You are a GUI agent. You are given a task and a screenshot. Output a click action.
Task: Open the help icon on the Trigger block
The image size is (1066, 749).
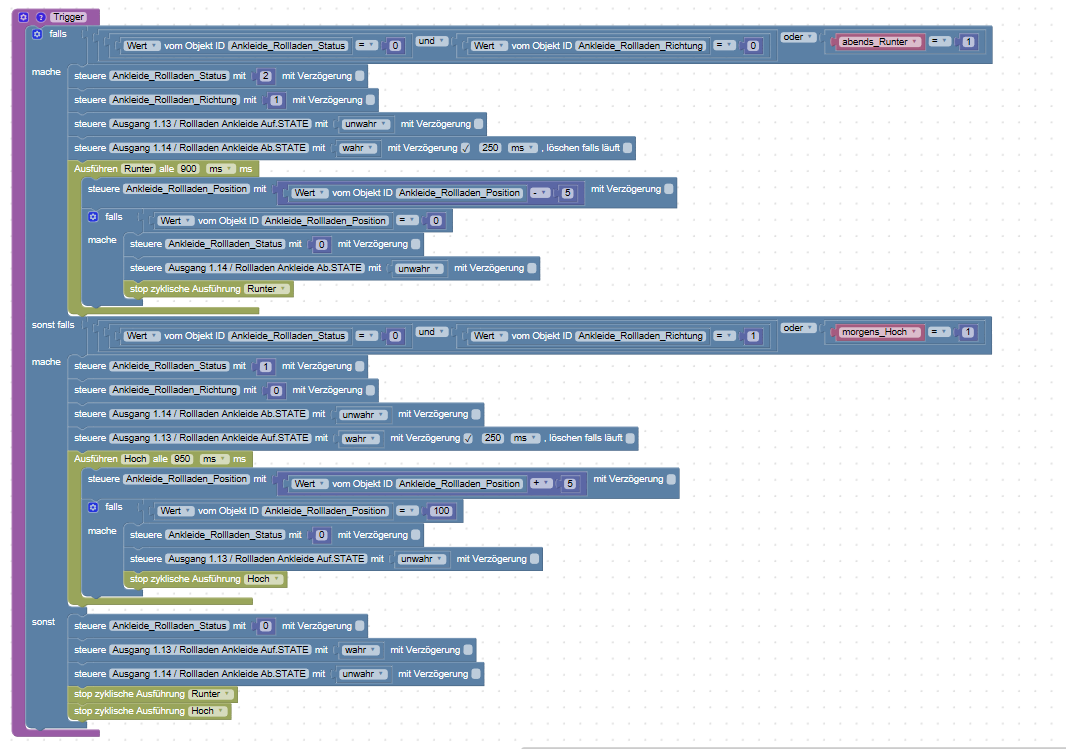41,17
